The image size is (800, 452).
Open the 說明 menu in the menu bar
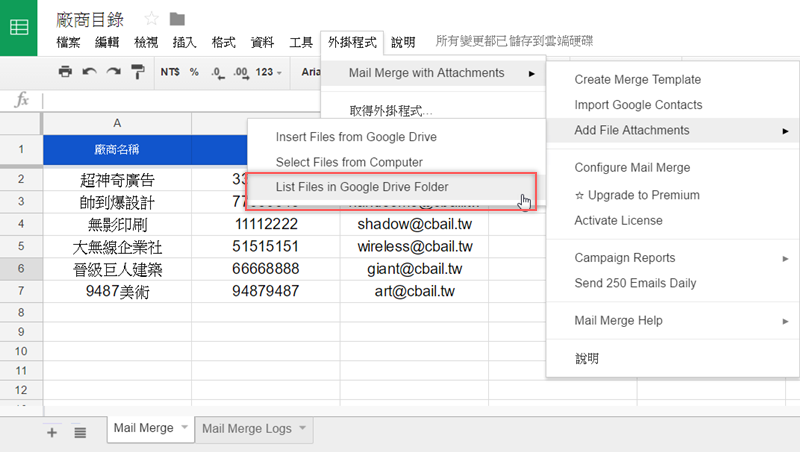tap(403, 42)
